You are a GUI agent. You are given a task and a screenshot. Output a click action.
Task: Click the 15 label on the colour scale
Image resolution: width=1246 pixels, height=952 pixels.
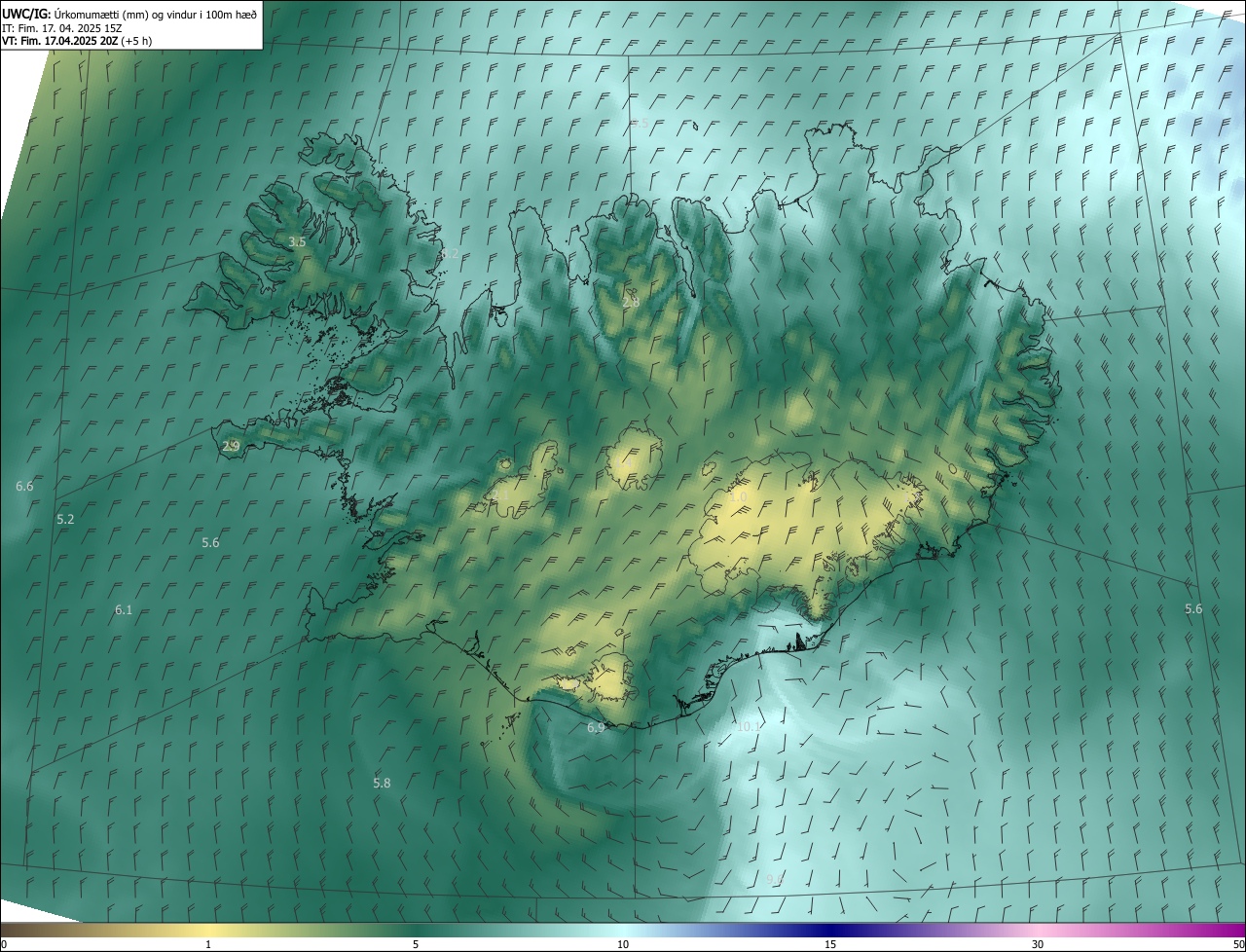pos(830,944)
